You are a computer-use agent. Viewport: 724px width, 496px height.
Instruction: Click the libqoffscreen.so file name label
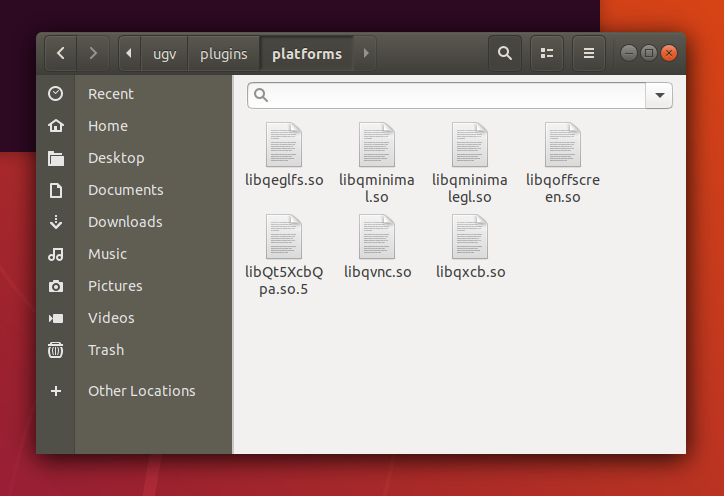562,188
